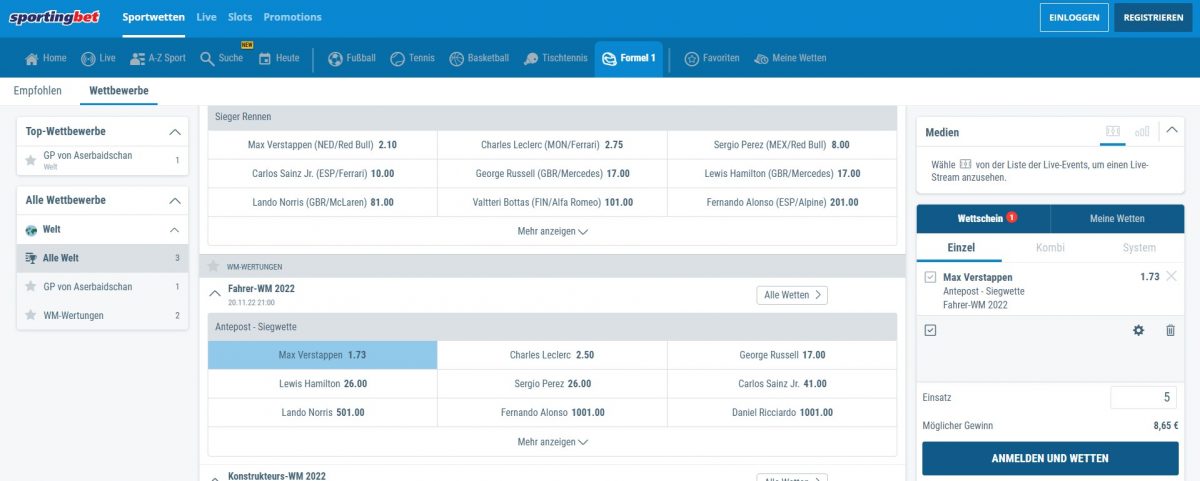Expand Mehr anzeigen under Sieger Rennen

(552, 231)
